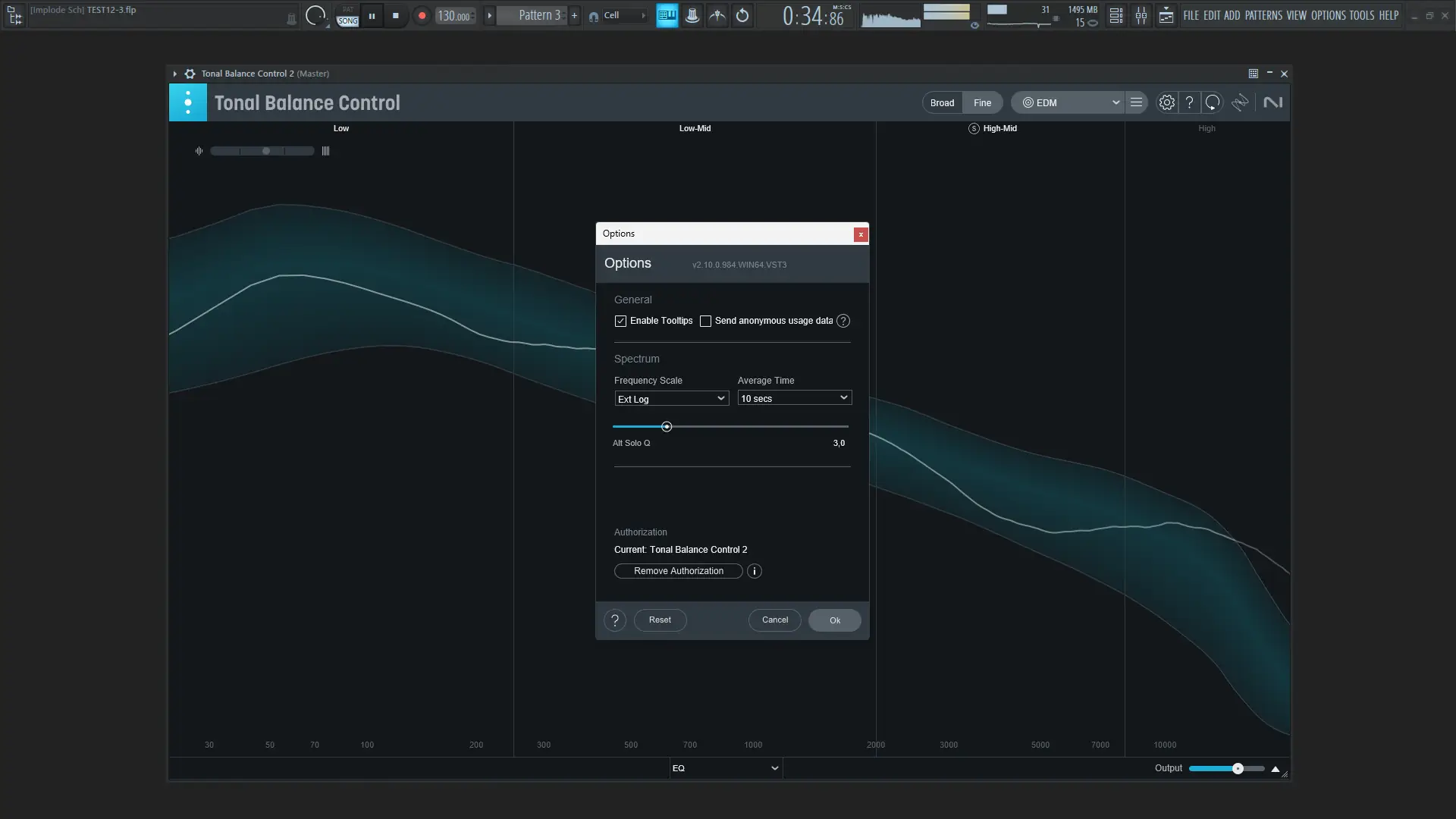Click help icon next to usage data
The image size is (1456, 819).
point(843,321)
